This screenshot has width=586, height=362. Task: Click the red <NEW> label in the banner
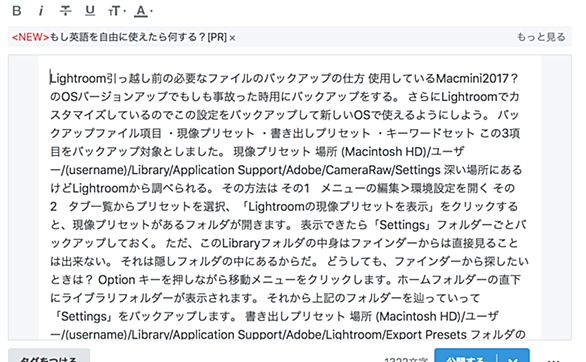(30, 37)
